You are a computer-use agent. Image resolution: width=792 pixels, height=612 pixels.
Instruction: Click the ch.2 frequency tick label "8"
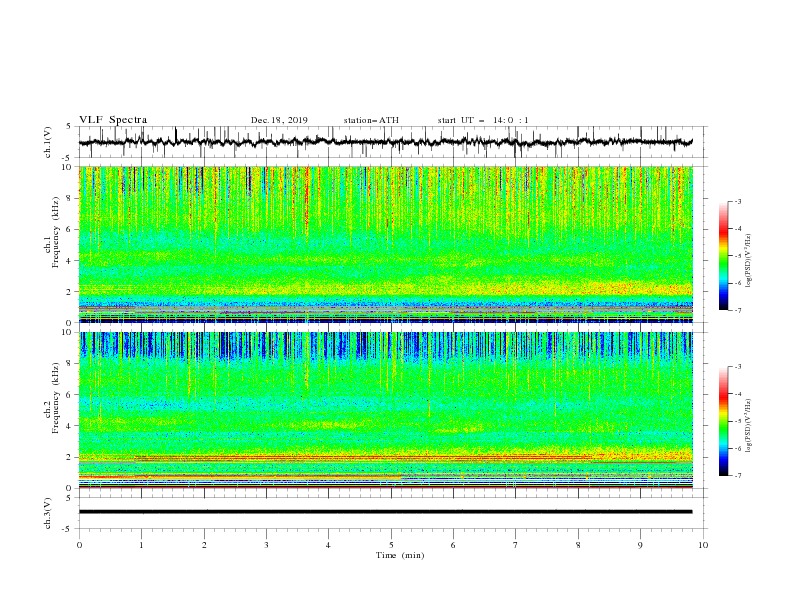coord(70,364)
